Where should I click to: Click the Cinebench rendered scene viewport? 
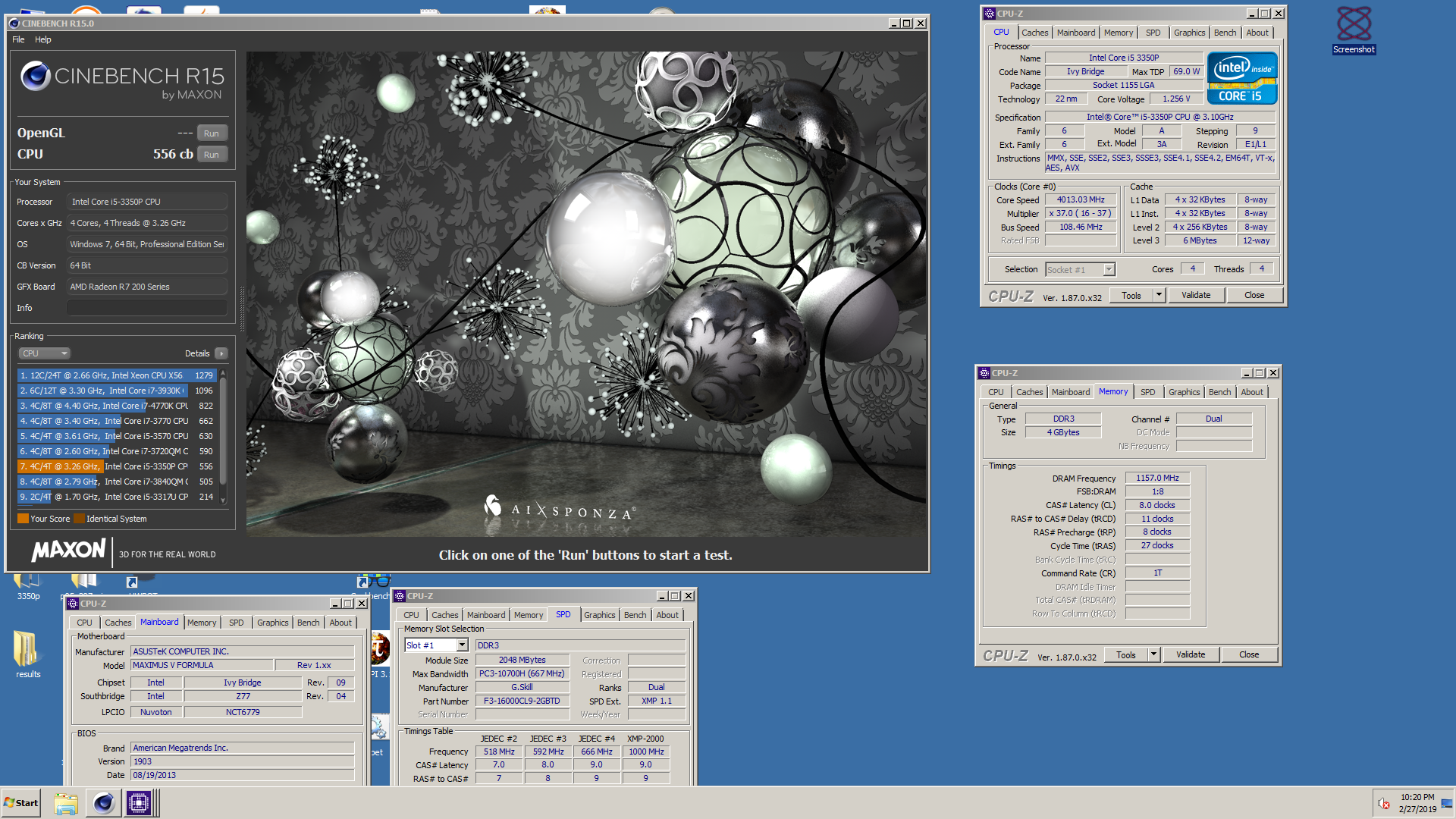click(585, 294)
